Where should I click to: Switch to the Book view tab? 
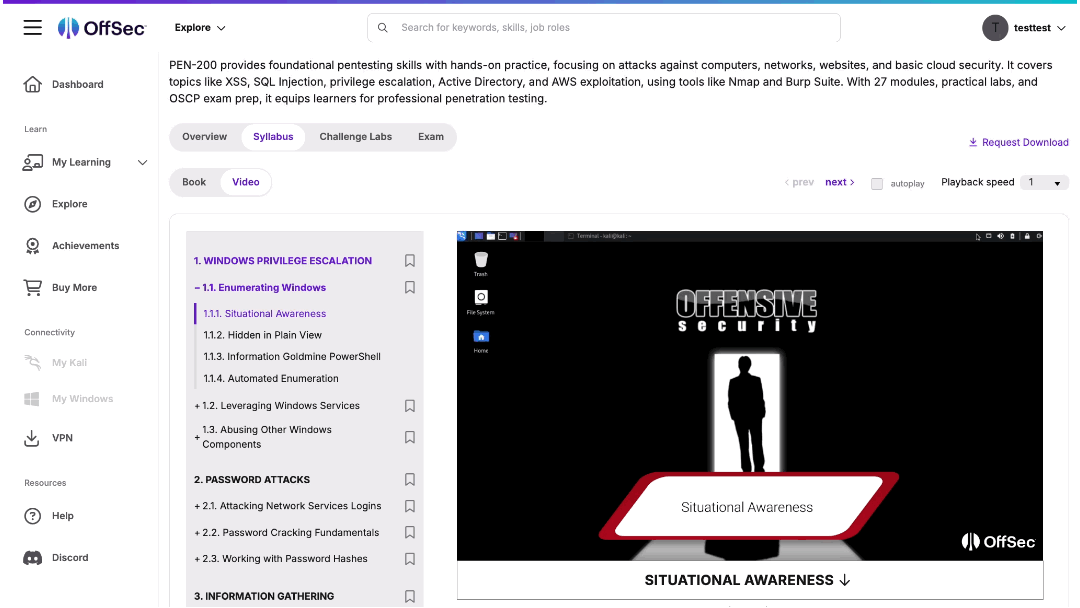194,182
